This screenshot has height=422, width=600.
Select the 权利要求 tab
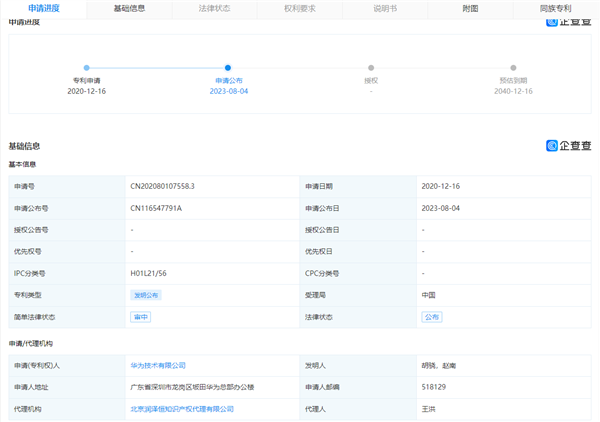point(300,8)
